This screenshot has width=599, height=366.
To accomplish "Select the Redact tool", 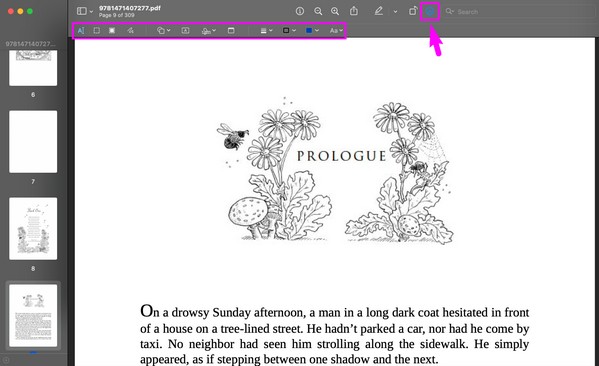I will point(112,30).
